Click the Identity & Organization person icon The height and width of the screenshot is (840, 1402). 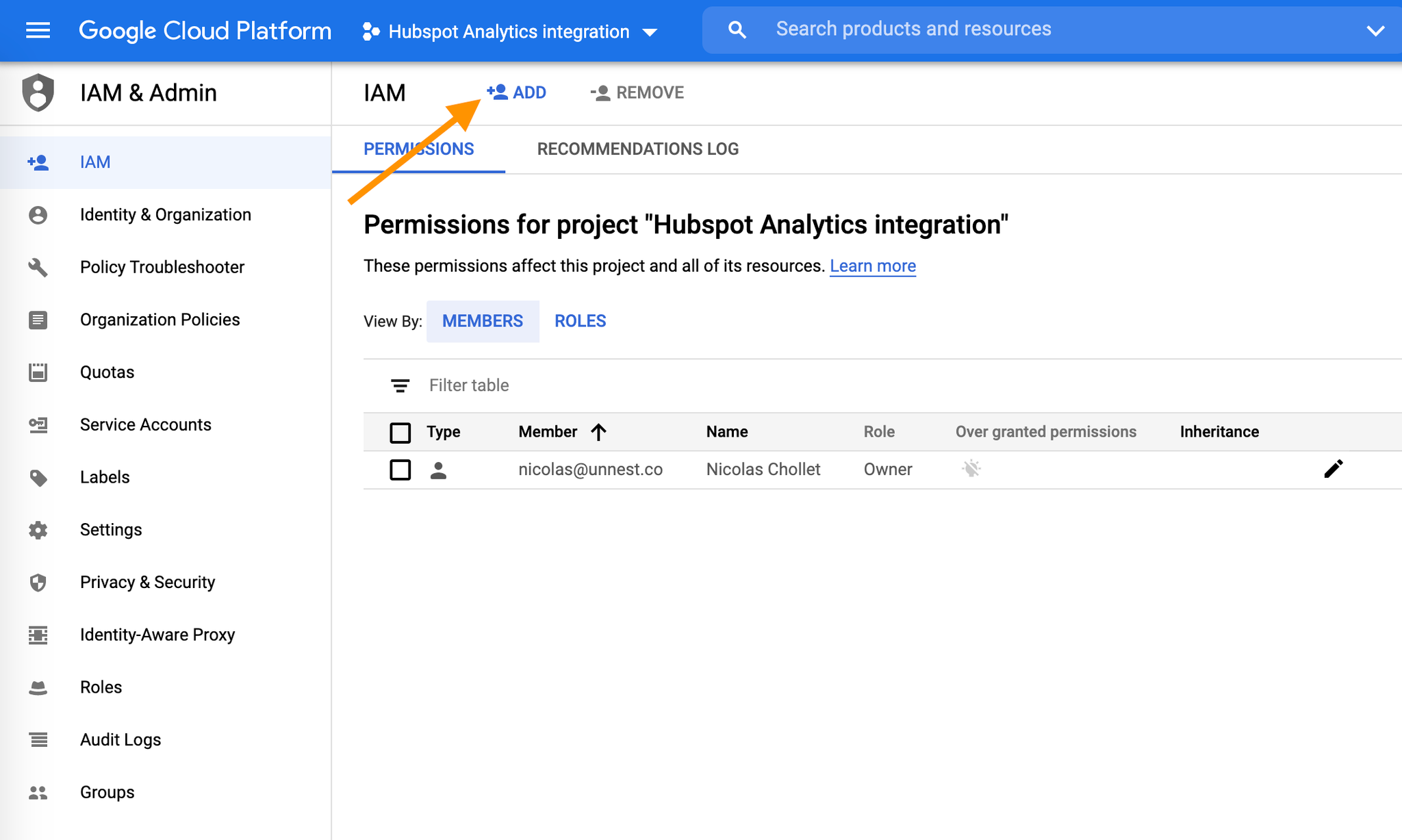tap(38, 215)
